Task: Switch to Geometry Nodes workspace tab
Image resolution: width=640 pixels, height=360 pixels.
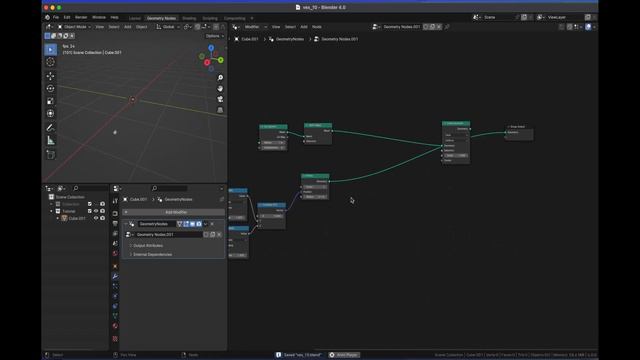Action: (161, 18)
